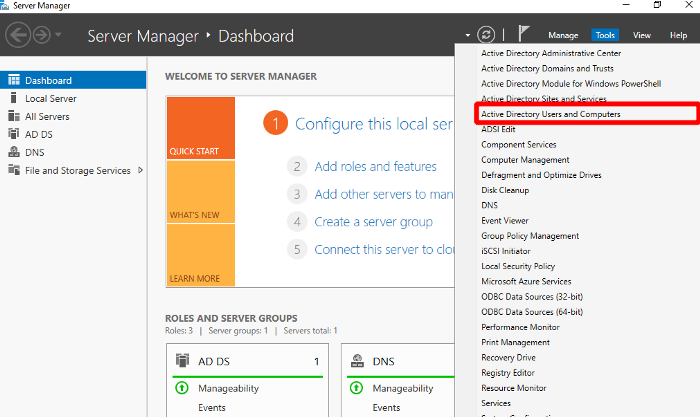Click Events in the DNS tile

(x=387, y=408)
